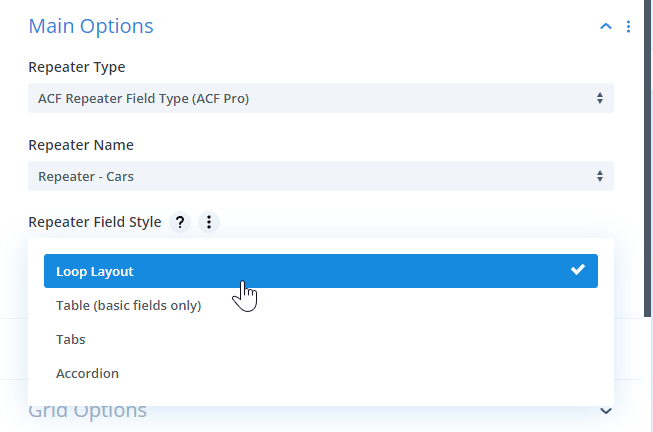Collapse the Main Options section chevron
Viewport: 653px width, 432px height.
click(x=605, y=27)
